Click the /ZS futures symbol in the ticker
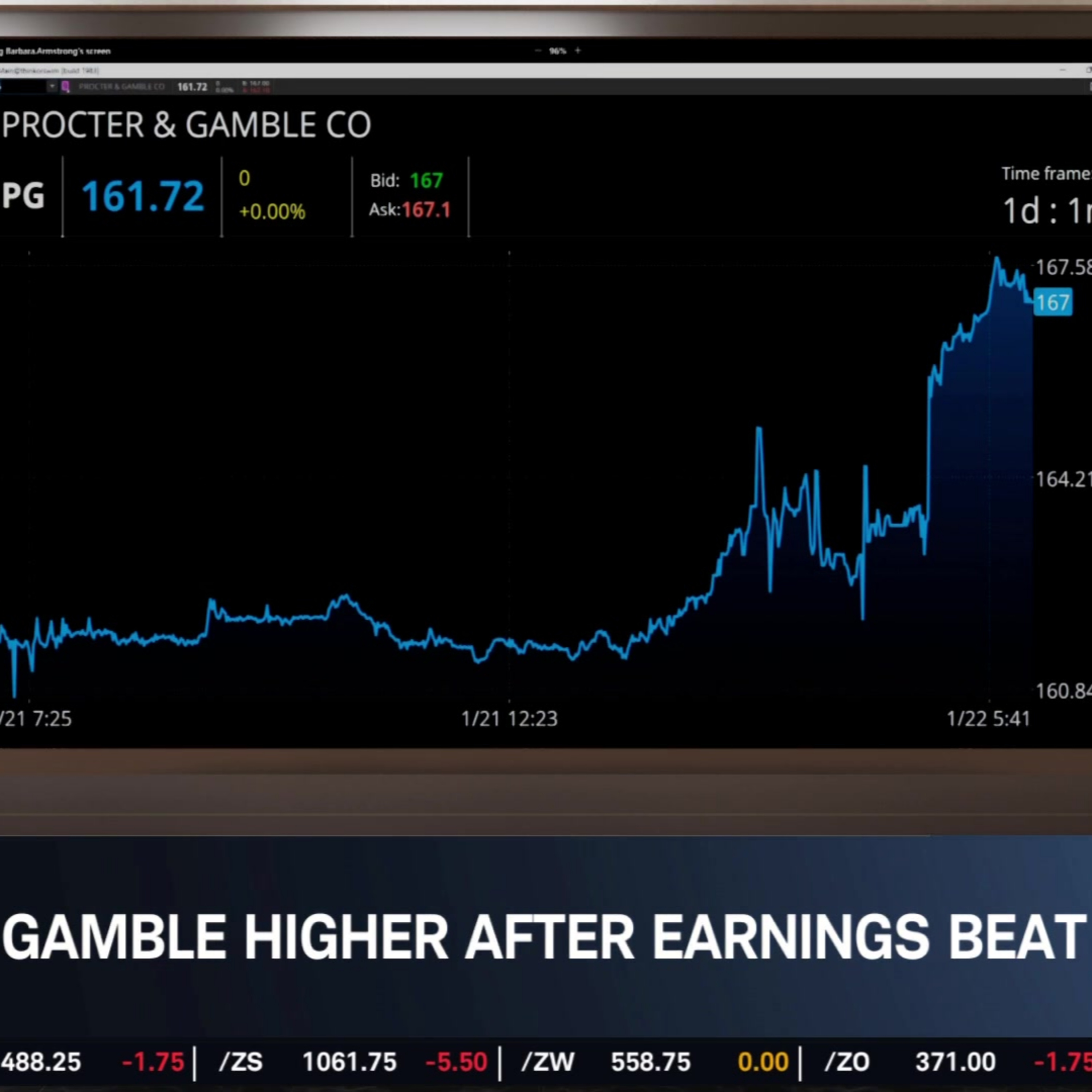 point(241,1062)
